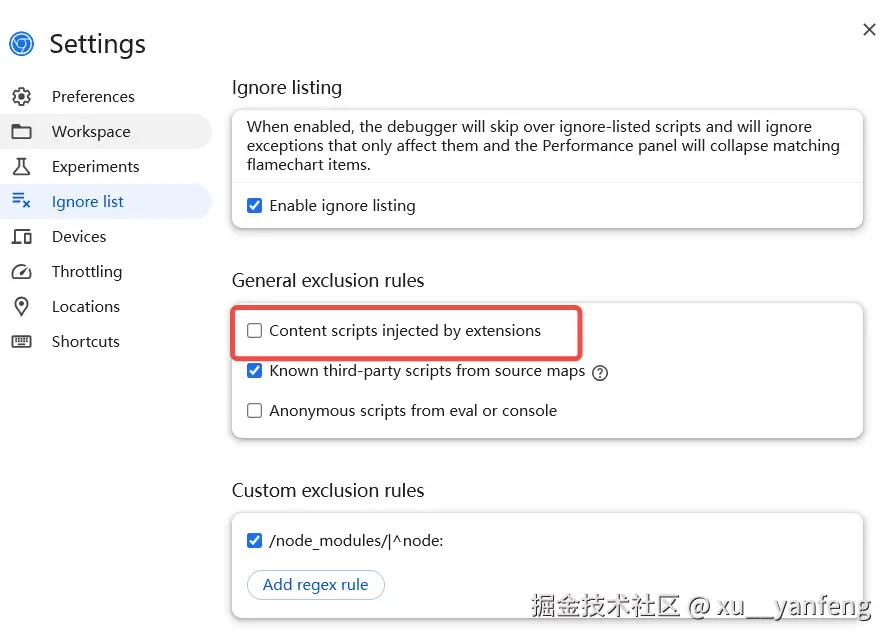Click the Chrome DevTools logo icon
The height and width of the screenshot is (641, 890).
(x=21, y=44)
